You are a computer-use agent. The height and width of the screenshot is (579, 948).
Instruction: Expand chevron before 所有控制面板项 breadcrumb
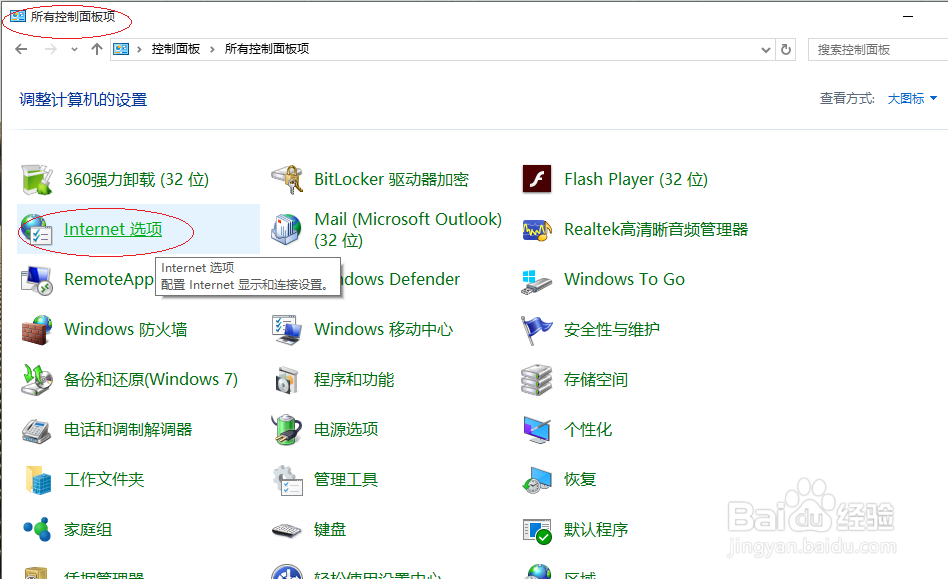tap(212, 50)
